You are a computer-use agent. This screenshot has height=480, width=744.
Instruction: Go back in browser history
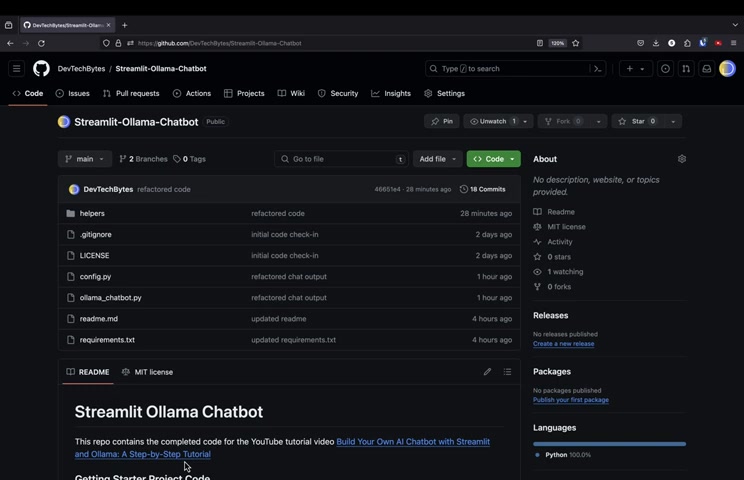[x=10, y=43]
